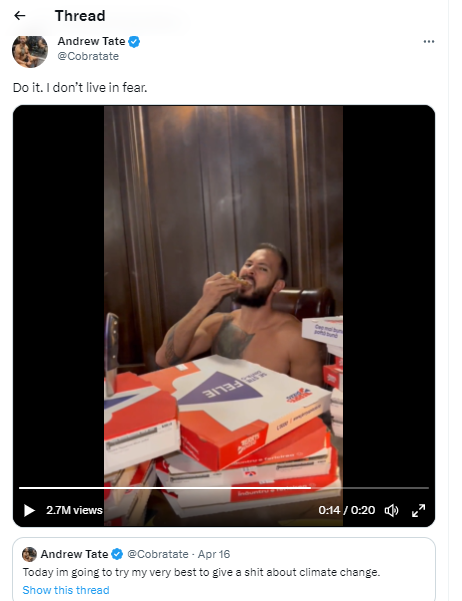Go back using the left arrow

coord(20,16)
